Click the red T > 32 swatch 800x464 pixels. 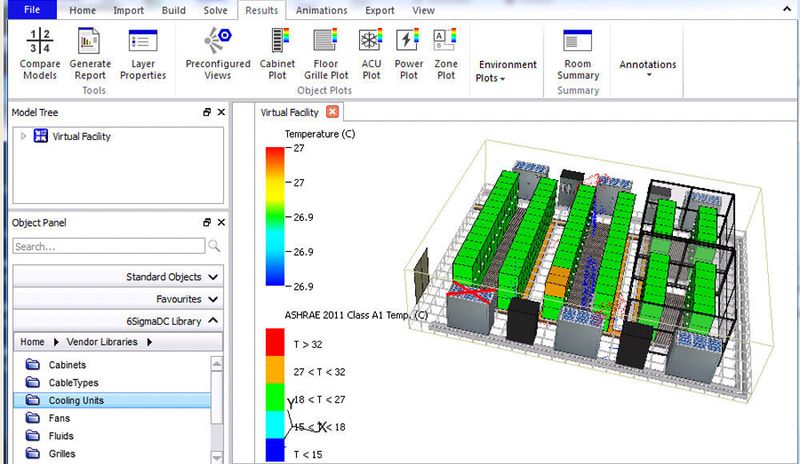click(275, 342)
